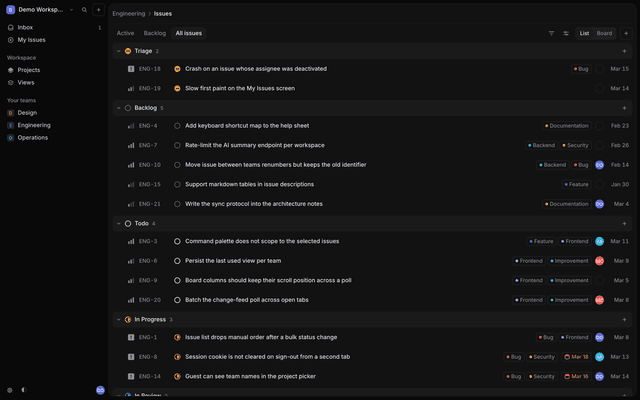Click the Improvement label on ENG-9

(569, 280)
